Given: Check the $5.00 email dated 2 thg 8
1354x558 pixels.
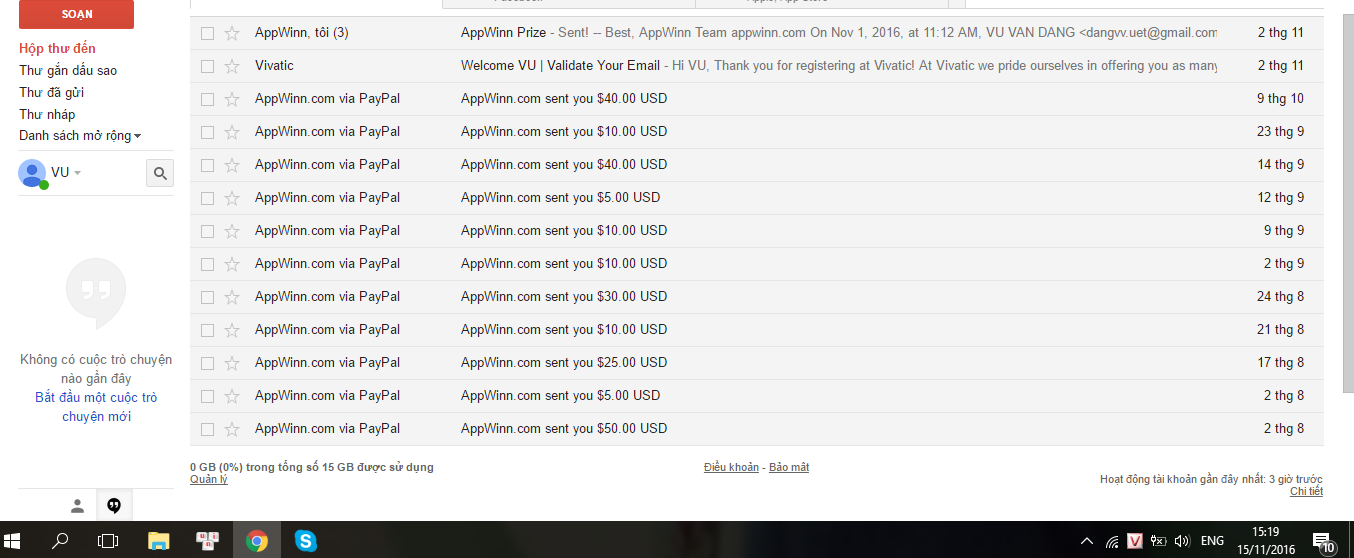Looking at the screenshot, I should click(207, 396).
